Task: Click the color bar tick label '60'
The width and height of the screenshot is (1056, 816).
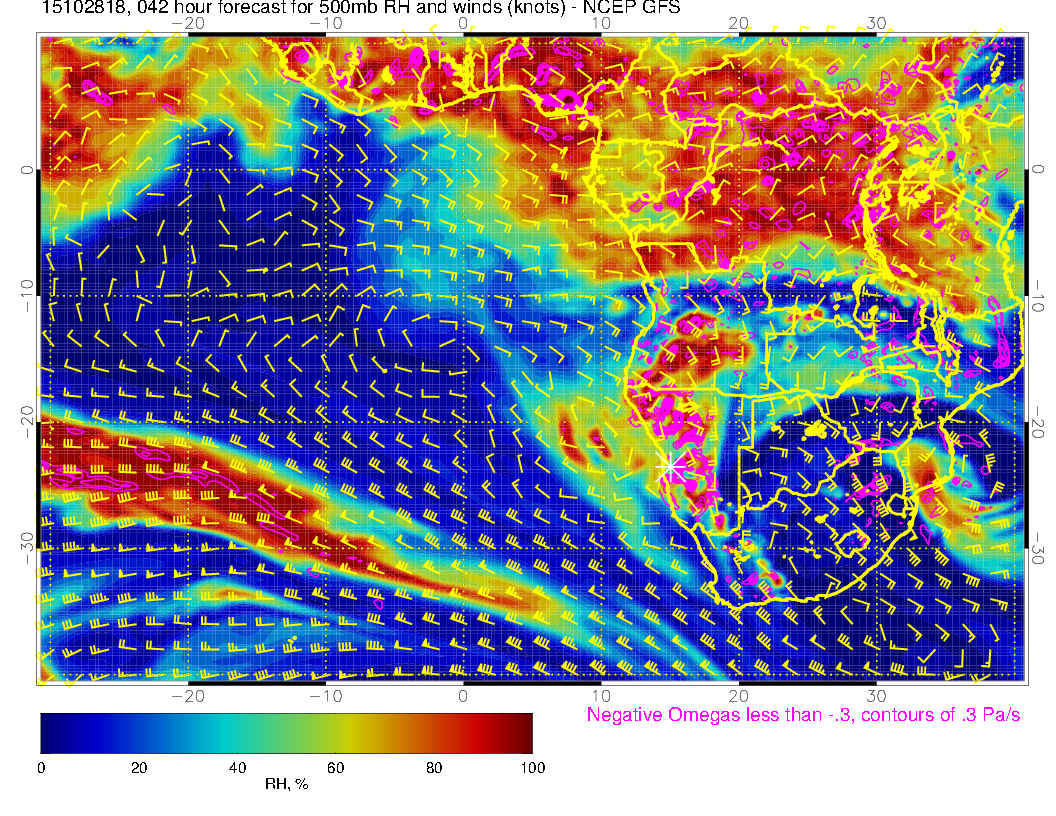Action: tap(335, 768)
